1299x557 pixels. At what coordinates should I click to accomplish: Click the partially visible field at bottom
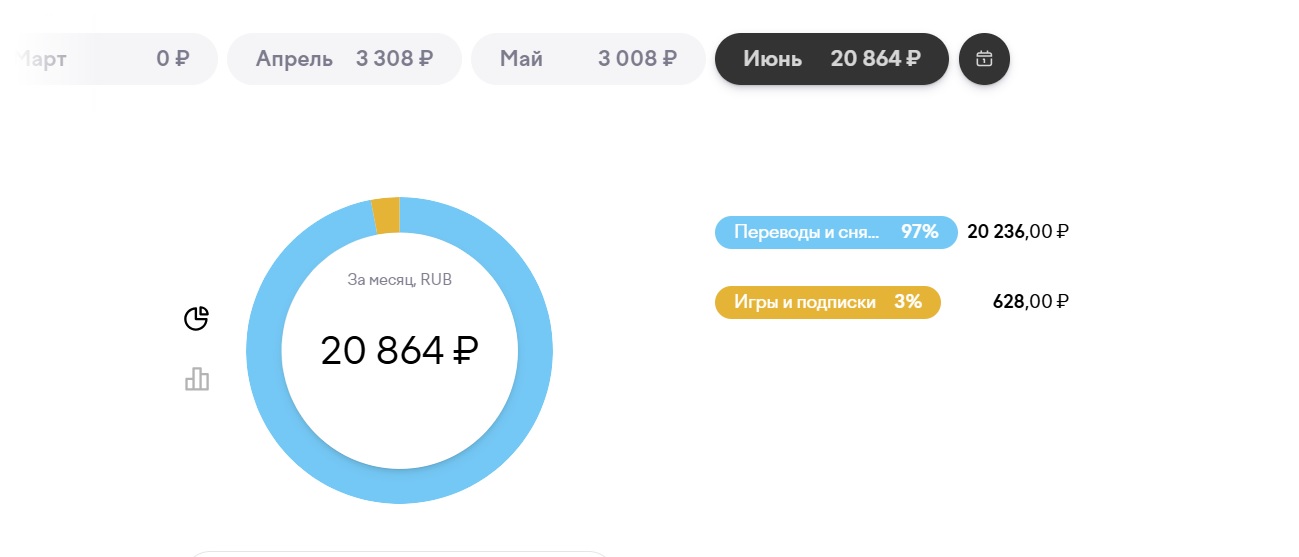[x=400, y=553]
